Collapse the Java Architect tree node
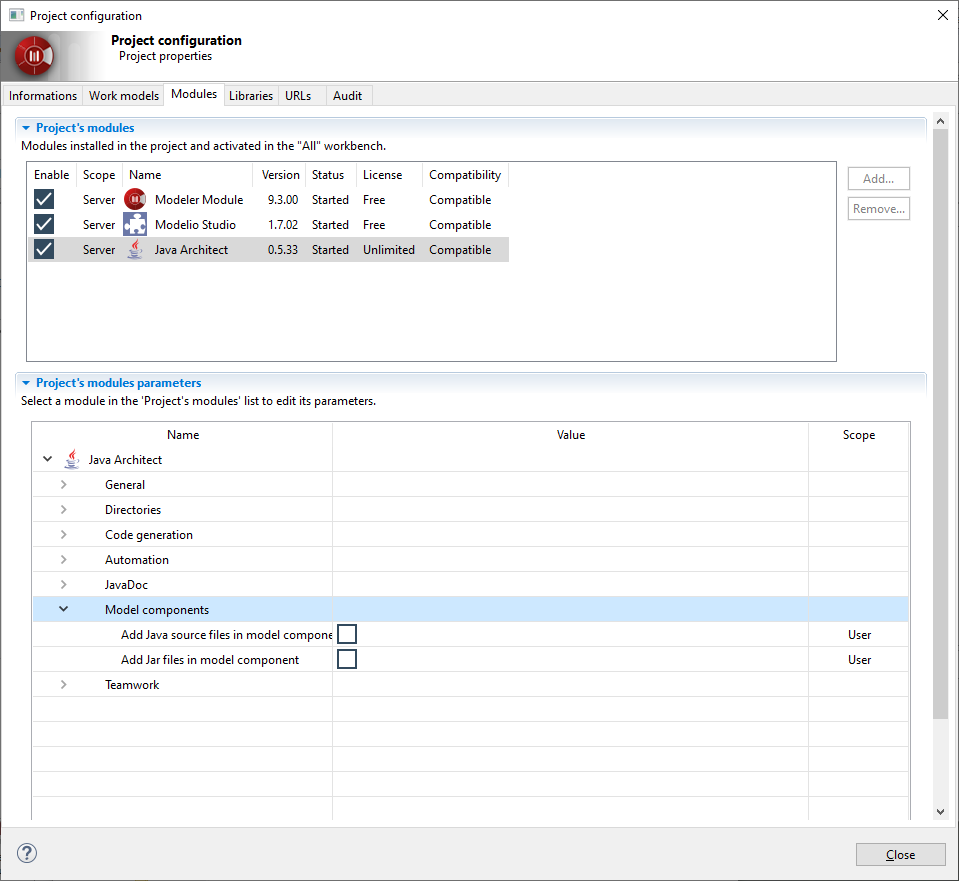This screenshot has width=959, height=881. [x=48, y=459]
